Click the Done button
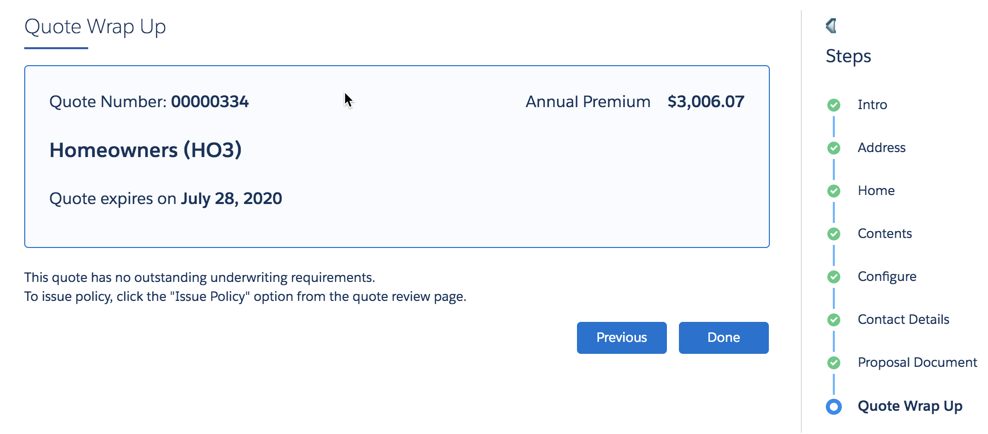Viewport: 988px width, 434px height. (723, 338)
